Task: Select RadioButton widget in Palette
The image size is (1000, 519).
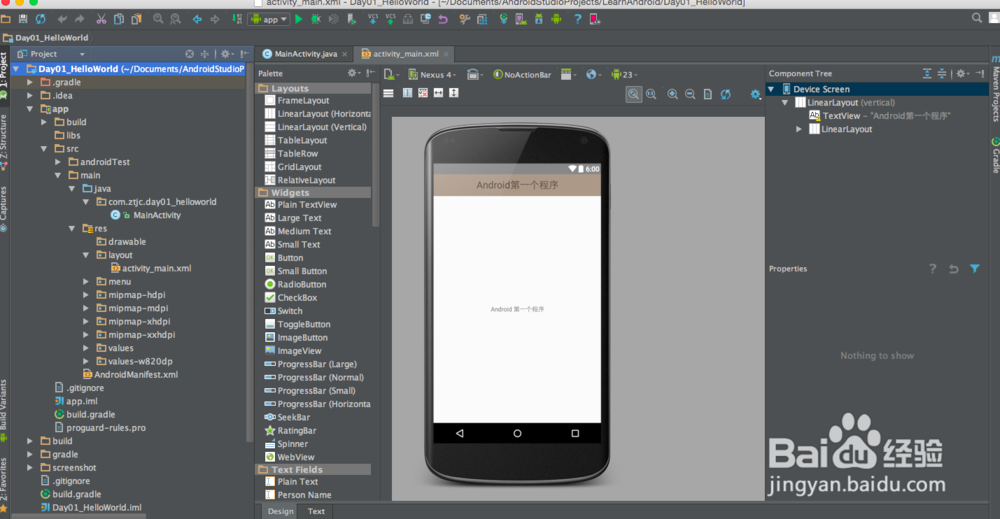Action: point(302,284)
